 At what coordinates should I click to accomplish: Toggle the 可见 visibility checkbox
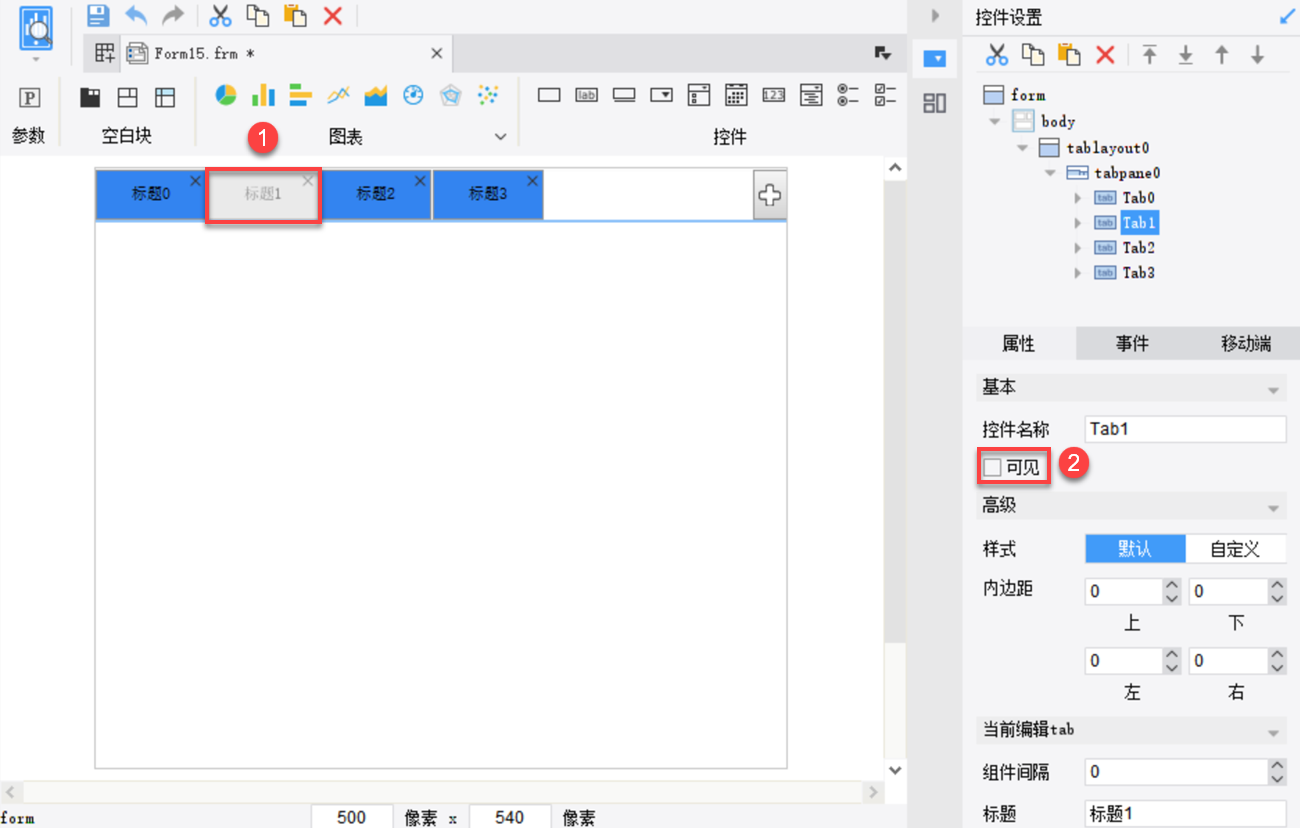coord(992,467)
